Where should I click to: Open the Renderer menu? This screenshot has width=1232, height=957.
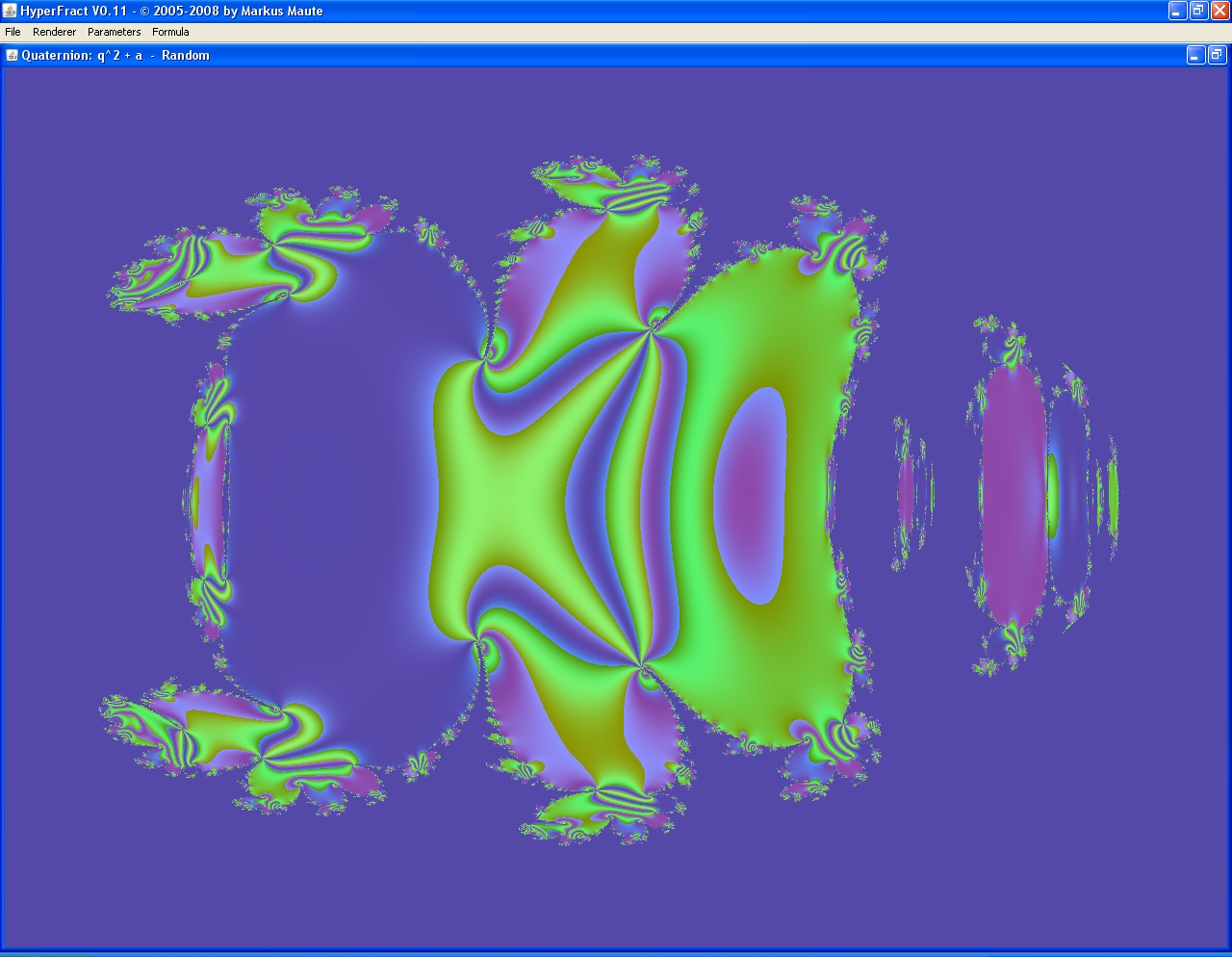click(x=54, y=32)
